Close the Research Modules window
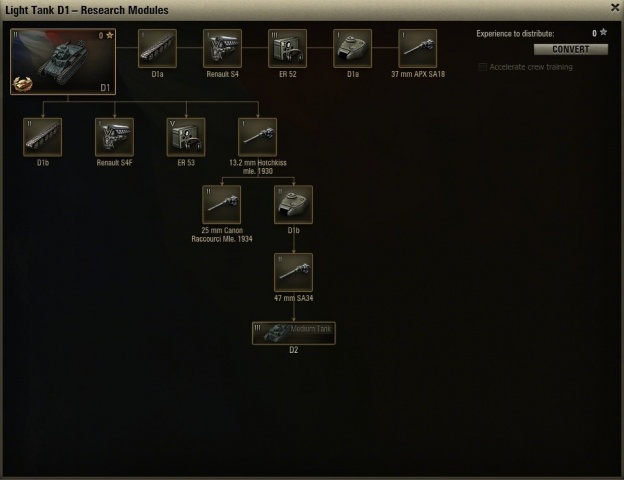 pos(615,8)
